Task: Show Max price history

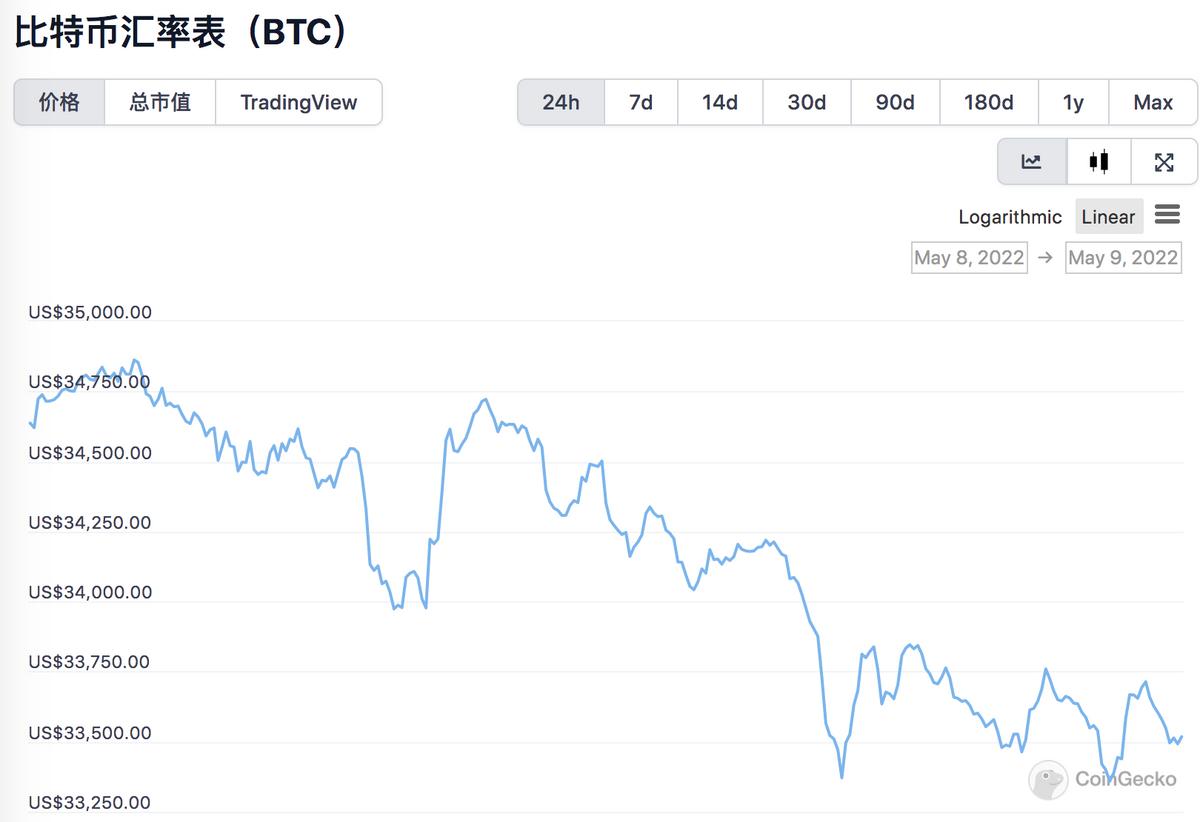Action: [x=1153, y=102]
